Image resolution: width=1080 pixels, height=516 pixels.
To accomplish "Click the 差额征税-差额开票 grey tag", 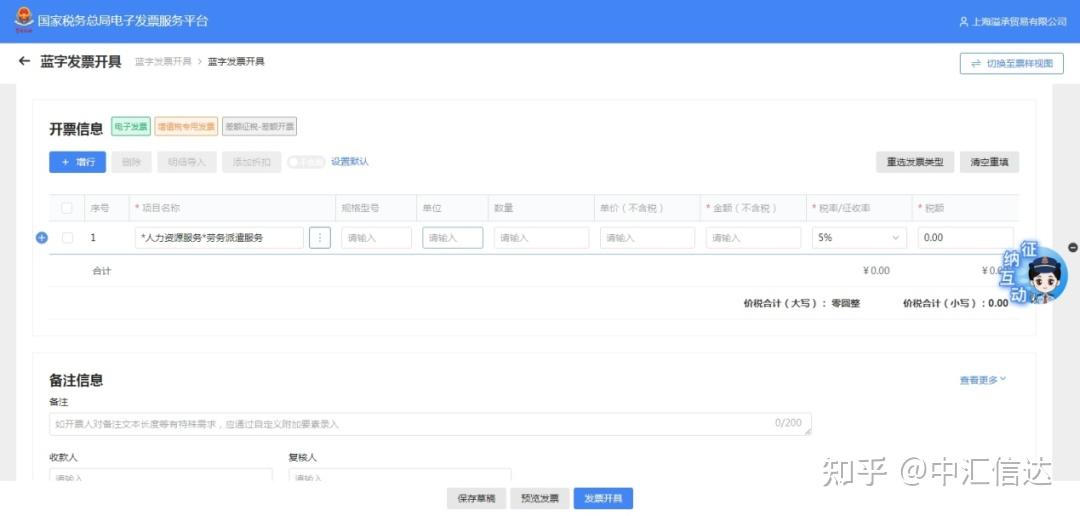I will pos(260,127).
